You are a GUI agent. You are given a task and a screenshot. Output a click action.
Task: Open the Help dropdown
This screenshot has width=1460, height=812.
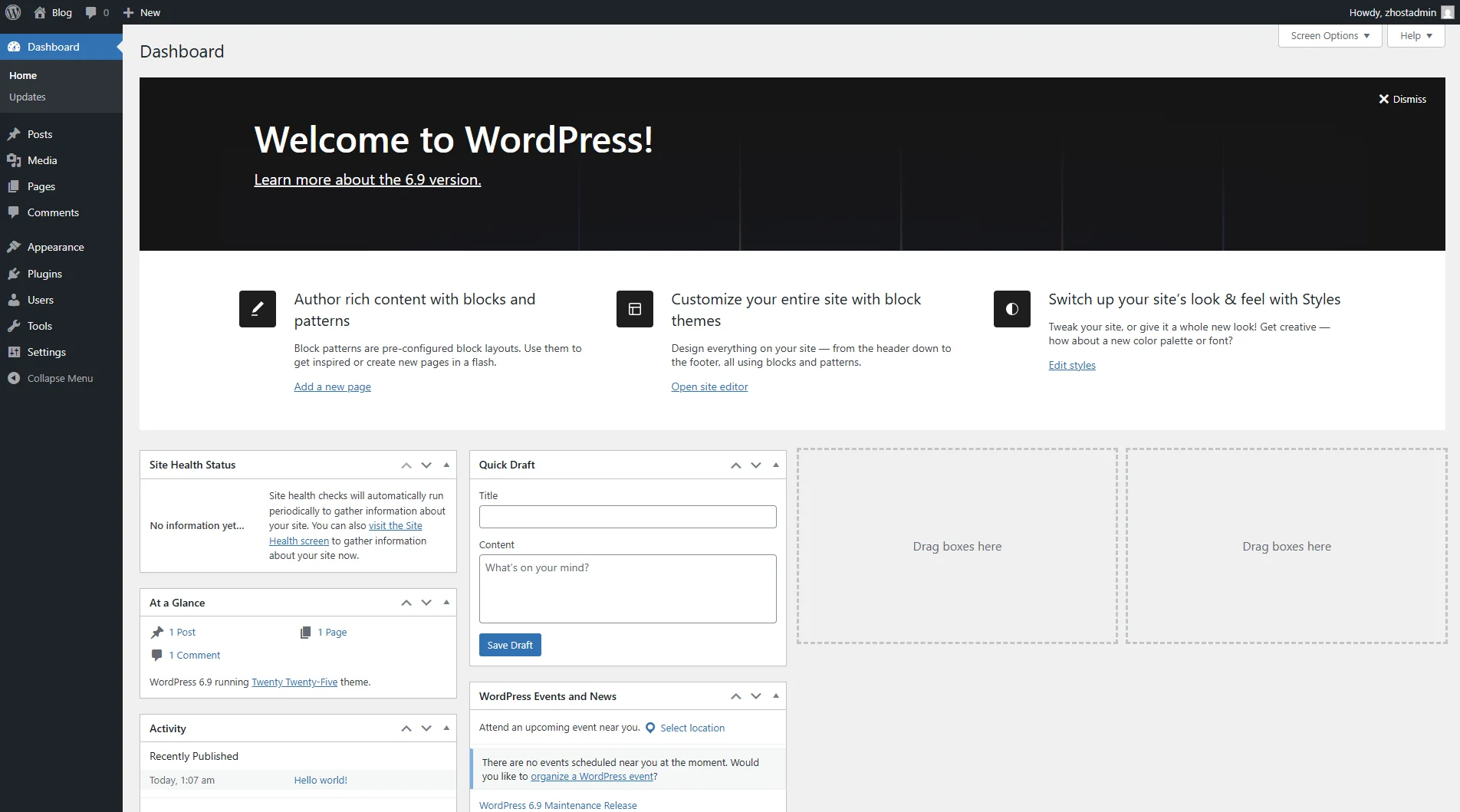pyautogui.click(x=1416, y=35)
